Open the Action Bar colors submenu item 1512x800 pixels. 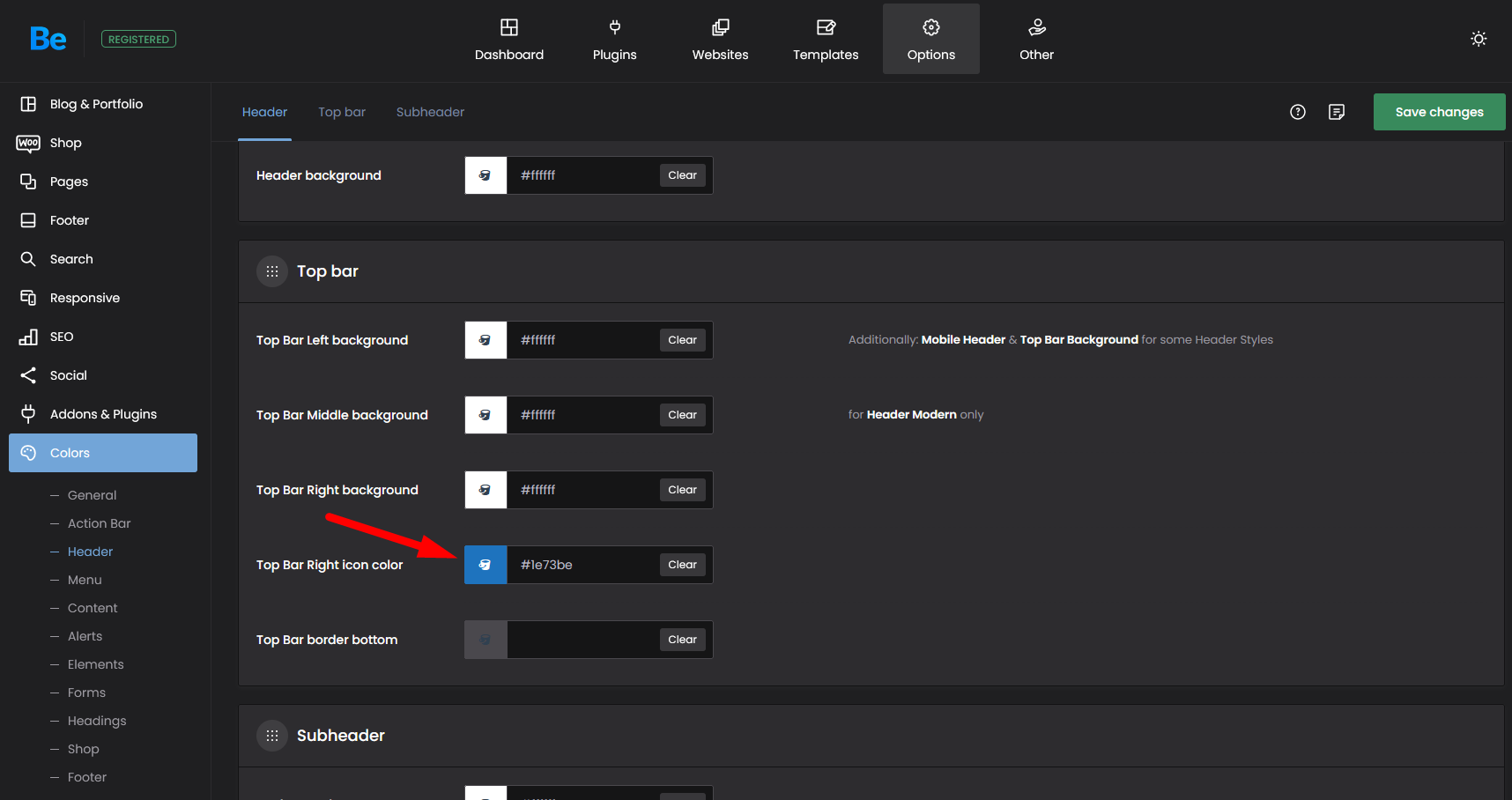(99, 523)
